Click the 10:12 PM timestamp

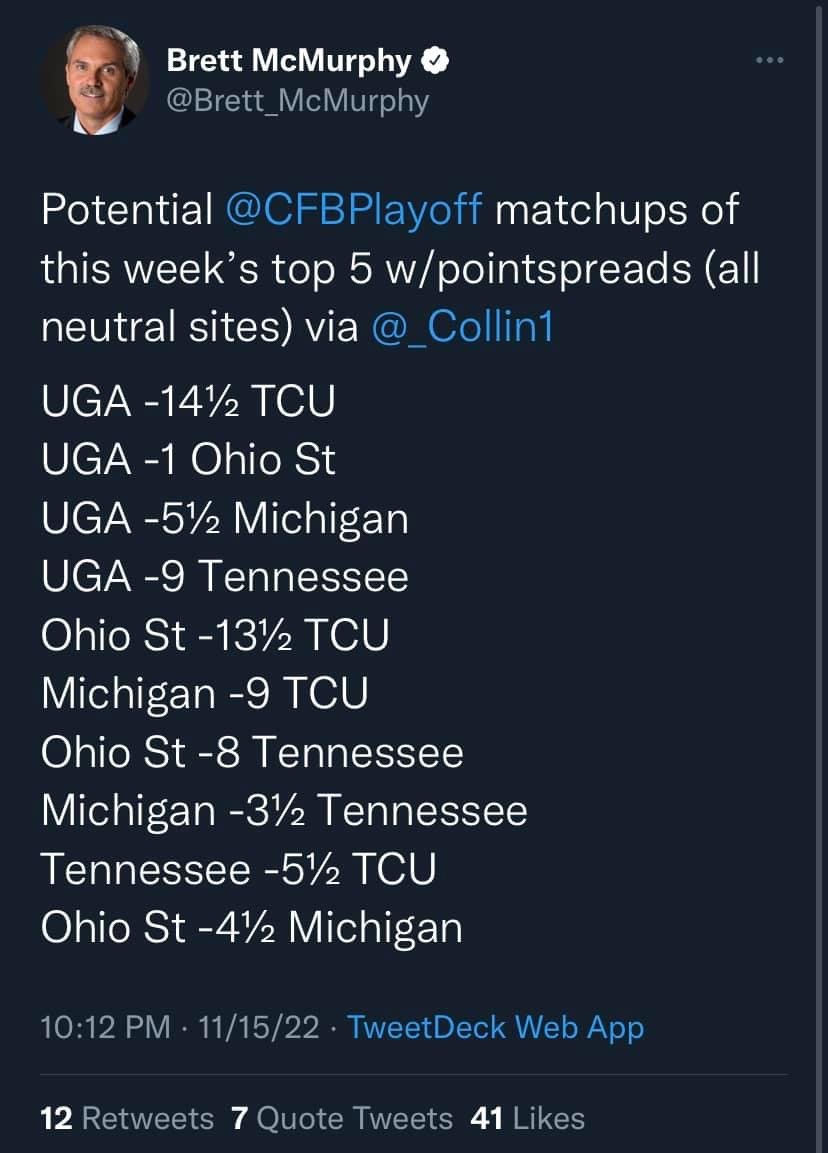pos(105,1027)
